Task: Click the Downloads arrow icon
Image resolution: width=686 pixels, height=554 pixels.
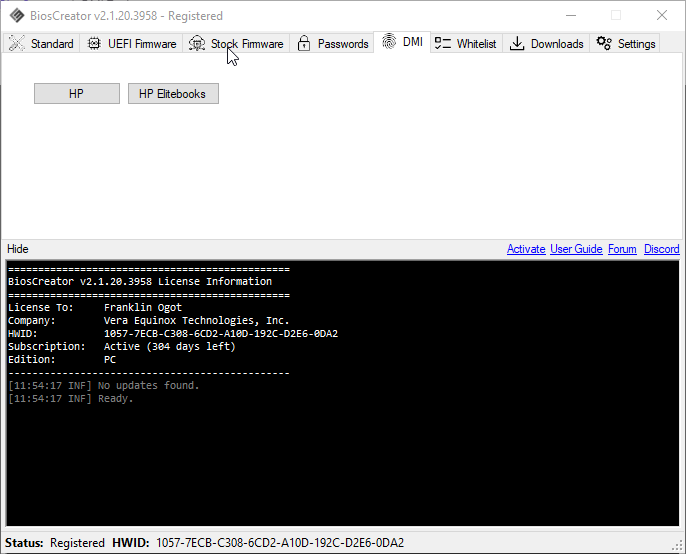Action: pyautogui.click(x=517, y=43)
